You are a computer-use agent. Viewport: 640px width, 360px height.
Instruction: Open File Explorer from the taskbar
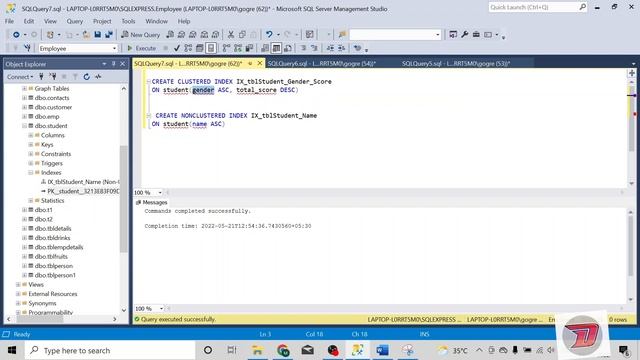point(258,350)
